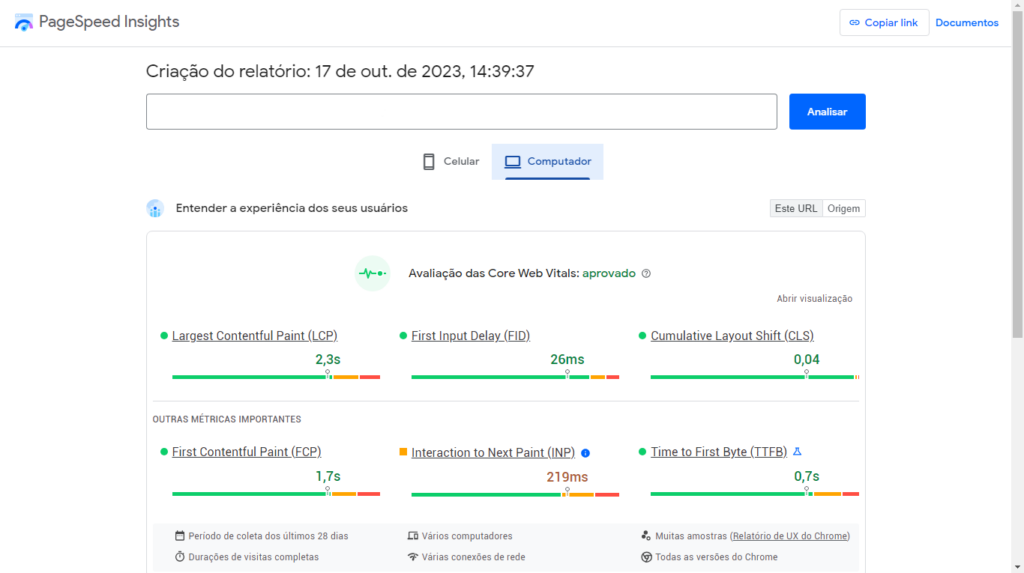This screenshot has height=573, width=1024.
Task: Click the CLS distribution bar
Action: pos(754,377)
